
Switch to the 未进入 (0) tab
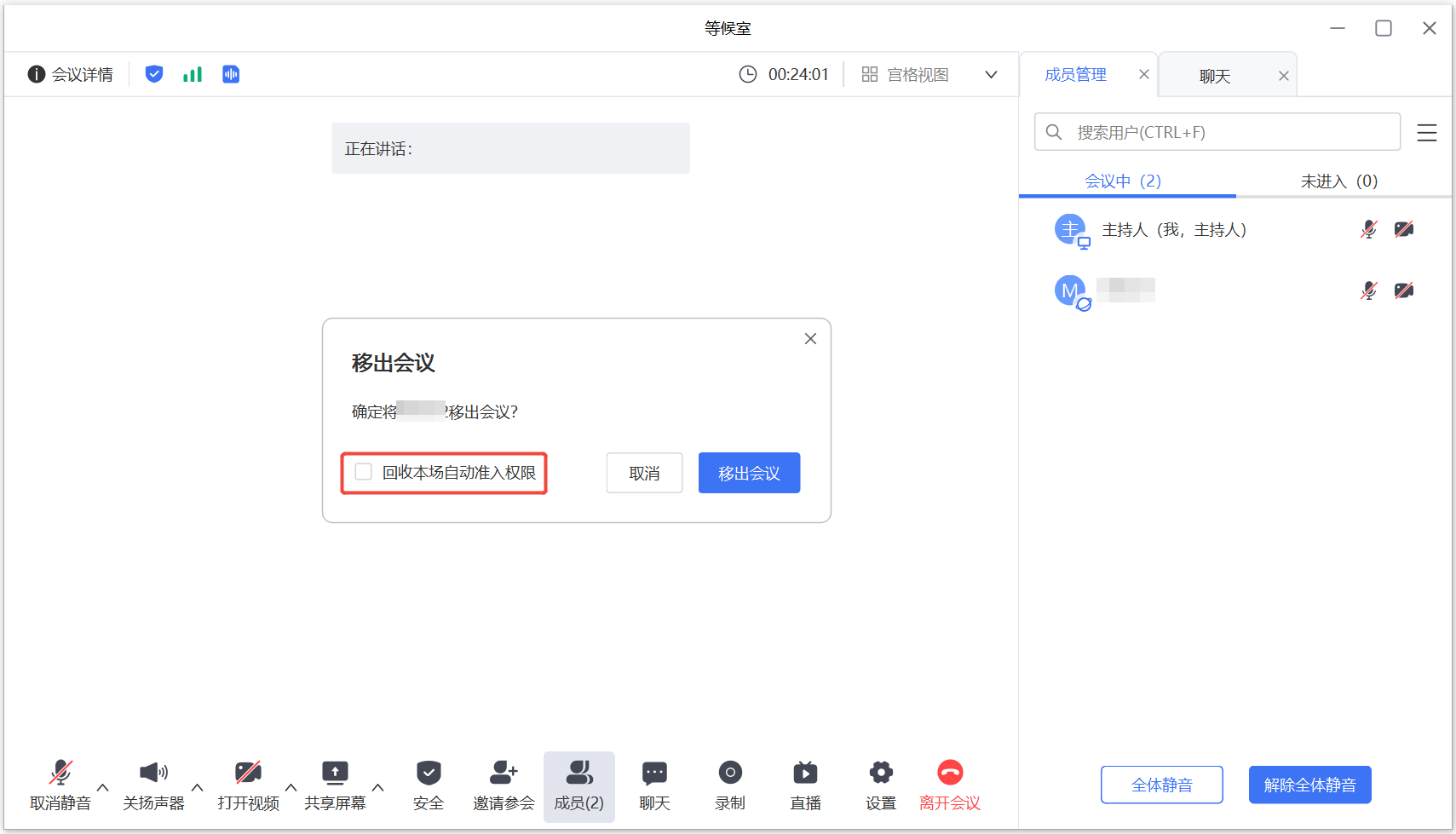(1338, 181)
